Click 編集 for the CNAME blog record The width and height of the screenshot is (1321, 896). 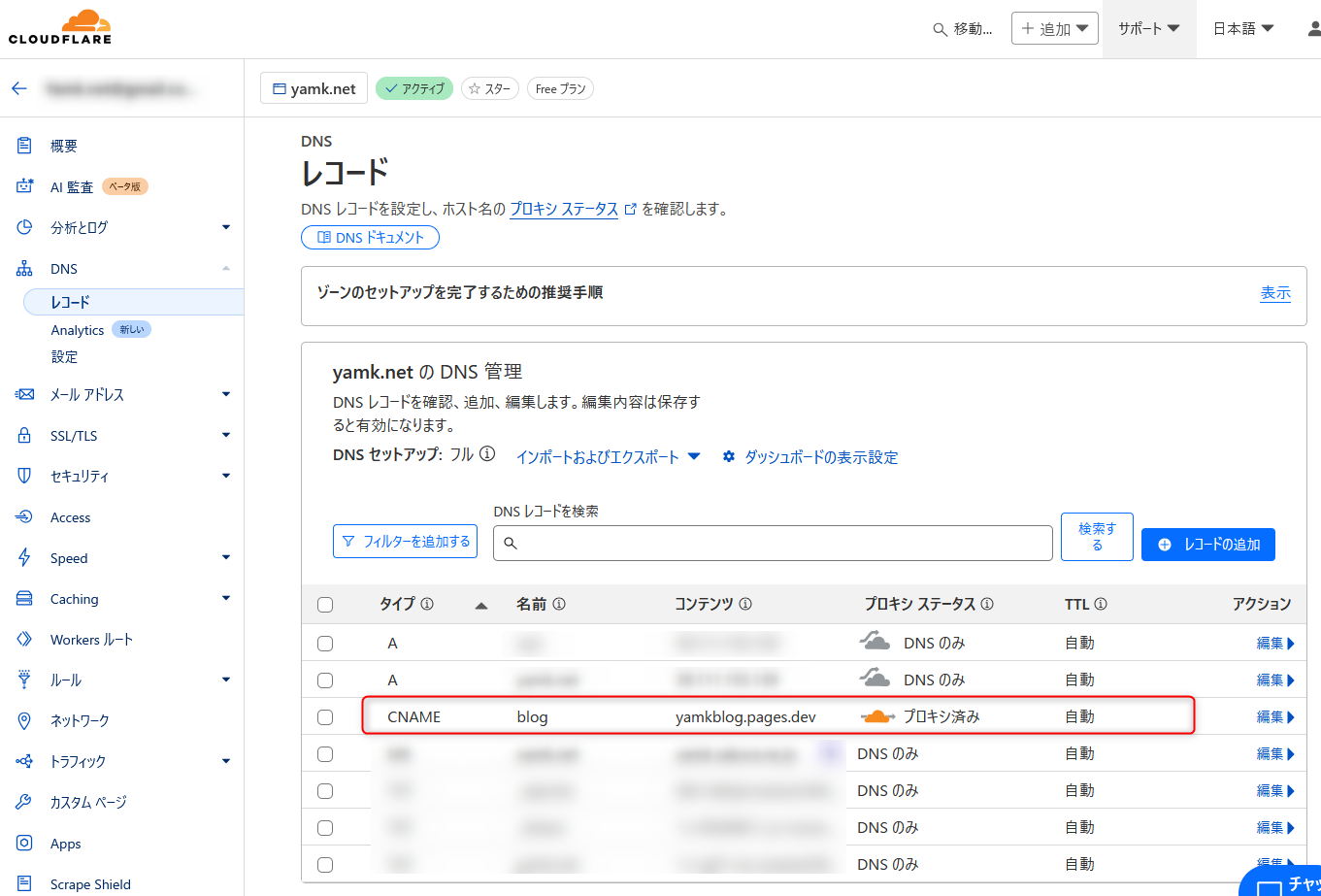tap(1276, 717)
